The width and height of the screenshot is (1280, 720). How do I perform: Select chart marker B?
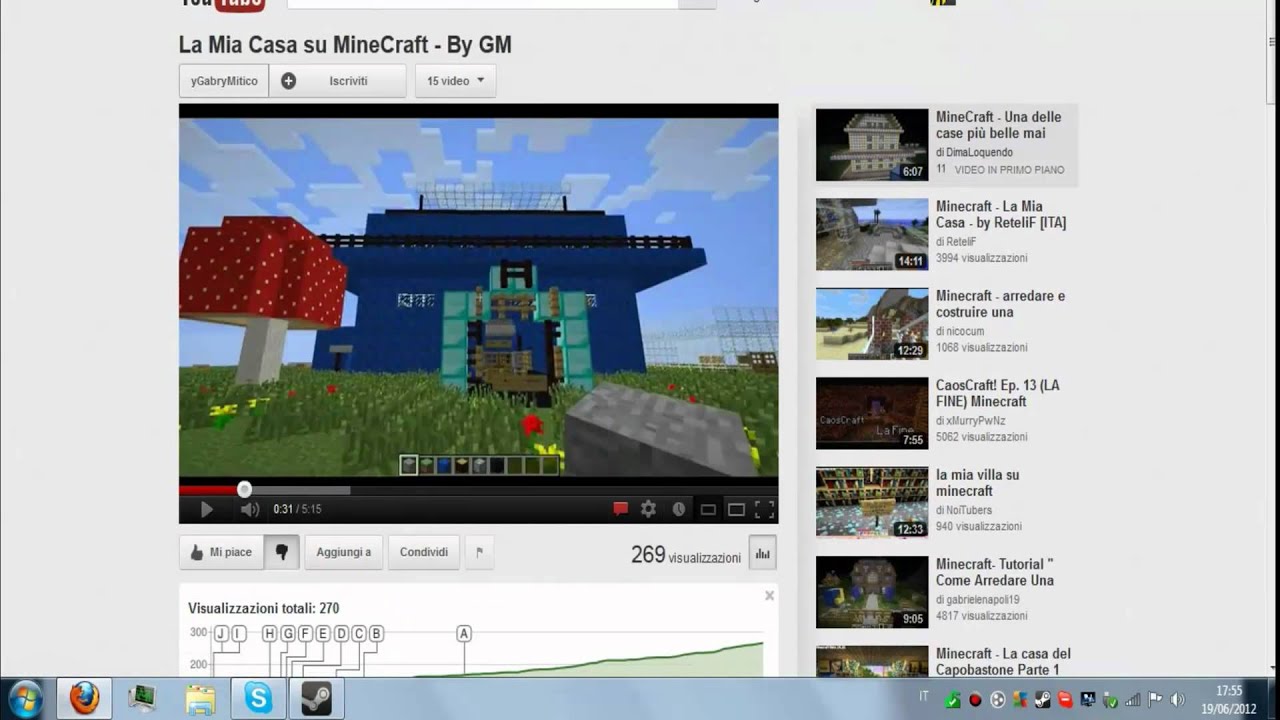tap(376, 633)
